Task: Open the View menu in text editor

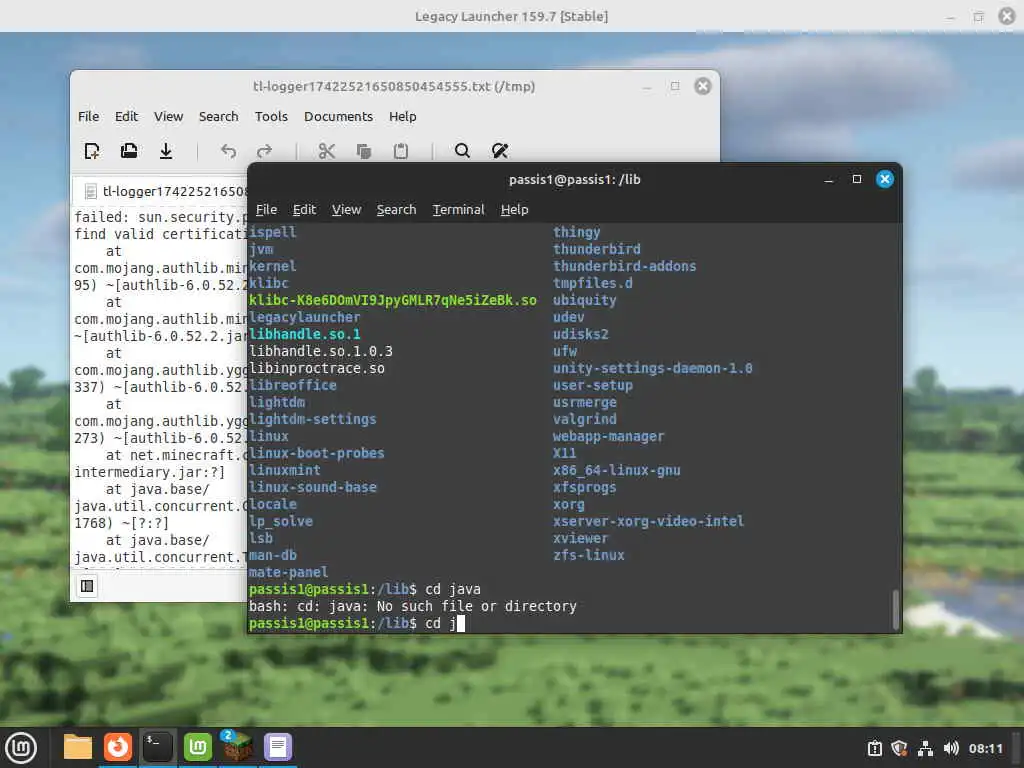Action: coord(168,116)
